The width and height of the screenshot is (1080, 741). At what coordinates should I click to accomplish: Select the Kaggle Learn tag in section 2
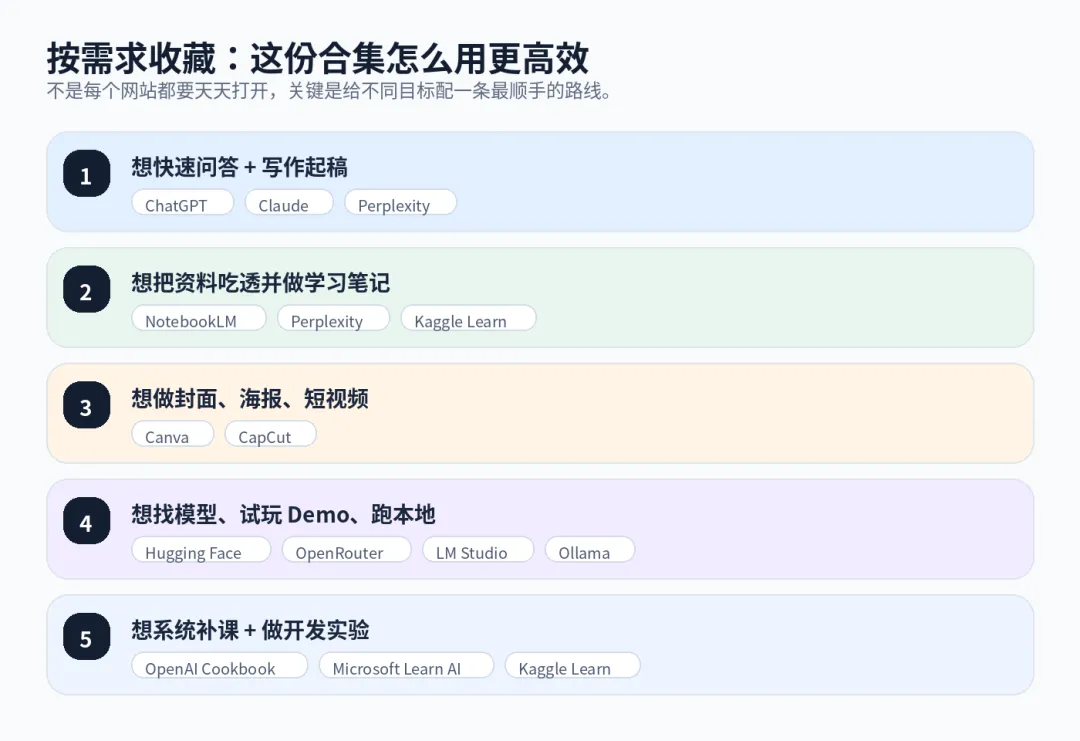(468, 319)
